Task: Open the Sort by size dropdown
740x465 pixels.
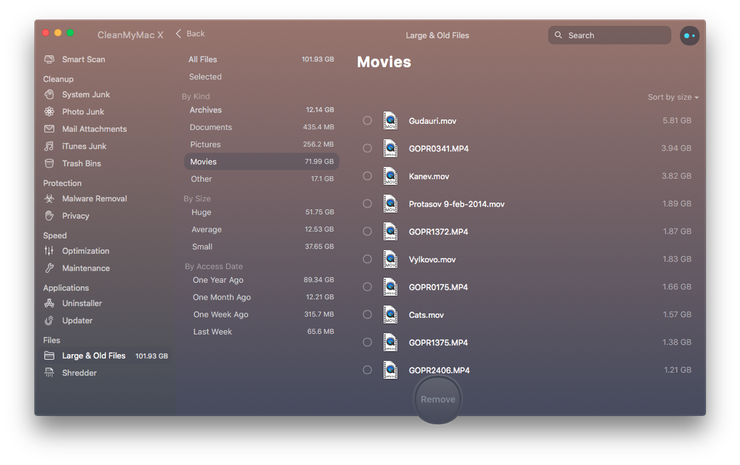Action: point(673,97)
